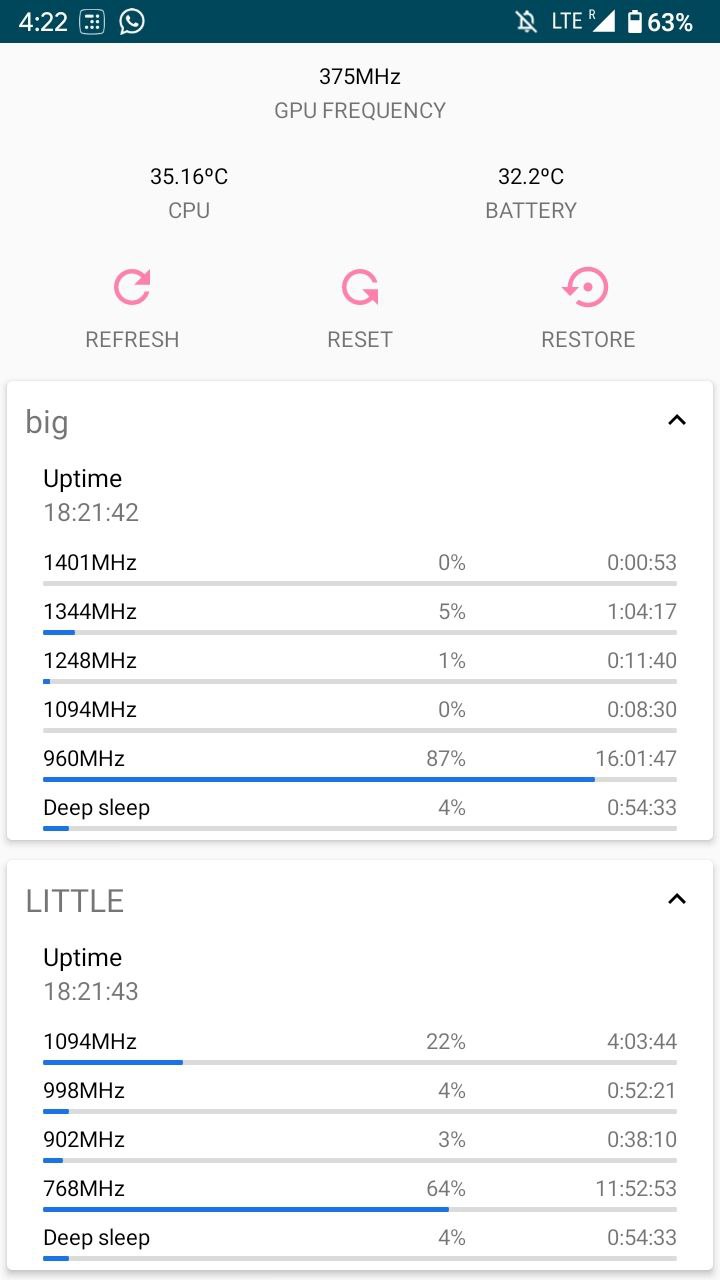Open the WhatsApp notification icon
Screen dimensions: 720x1280
pyautogui.click(x=132, y=21)
